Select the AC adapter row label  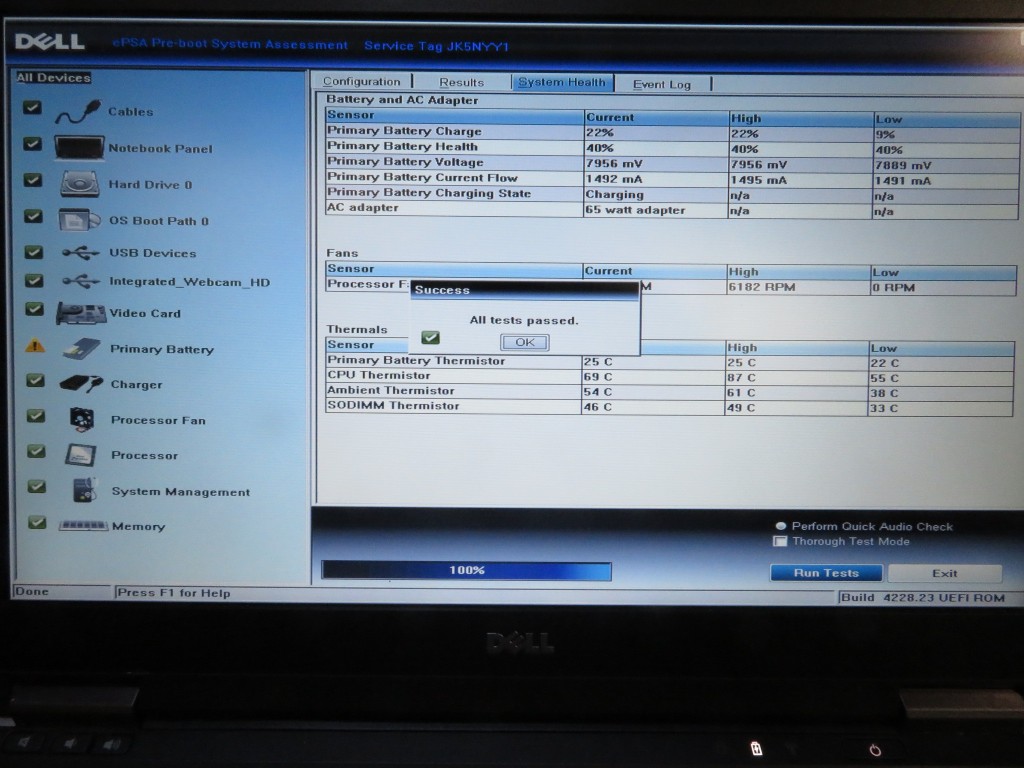363,208
